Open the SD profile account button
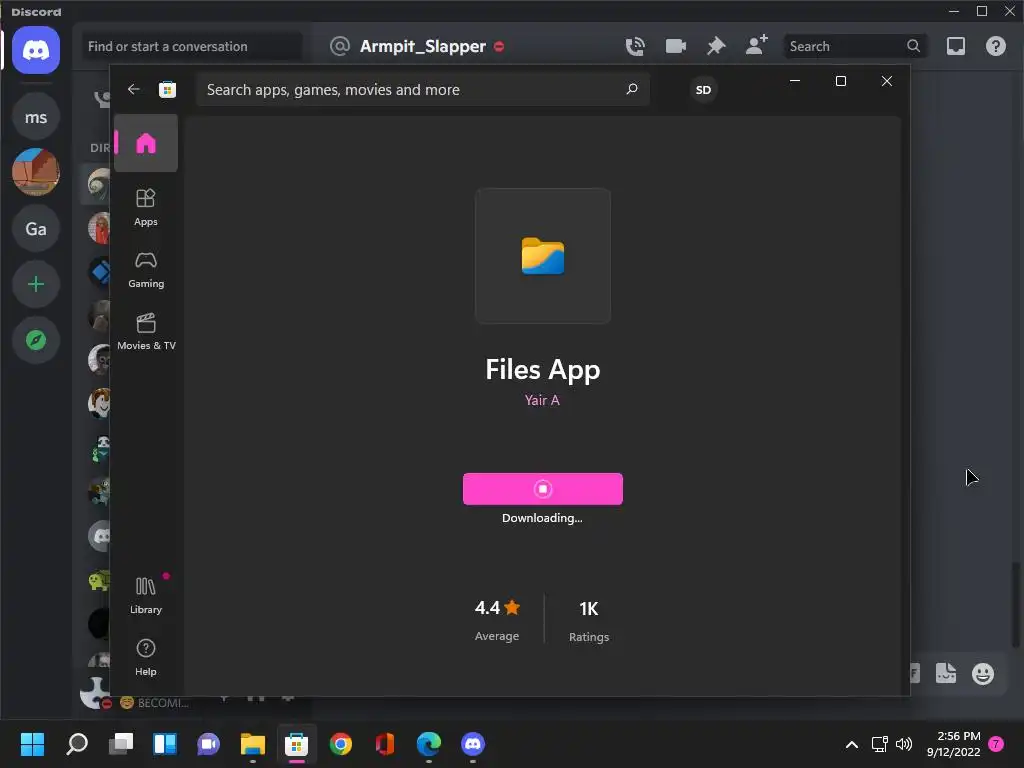This screenshot has height=768, width=1024. [703, 89]
